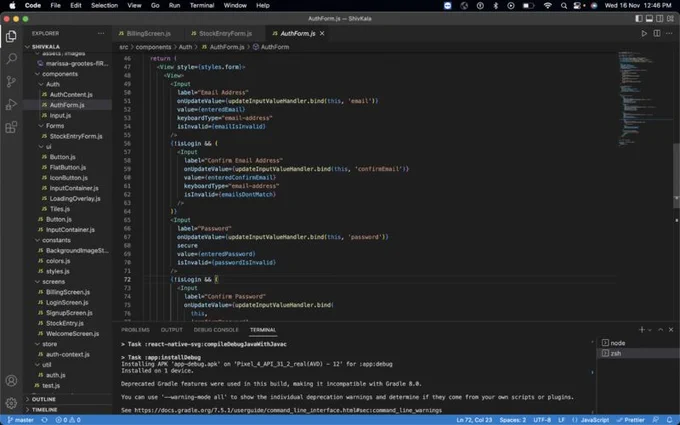Open the feedback icon in status bar
The image size is (680, 425).
(x=656, y=420)
